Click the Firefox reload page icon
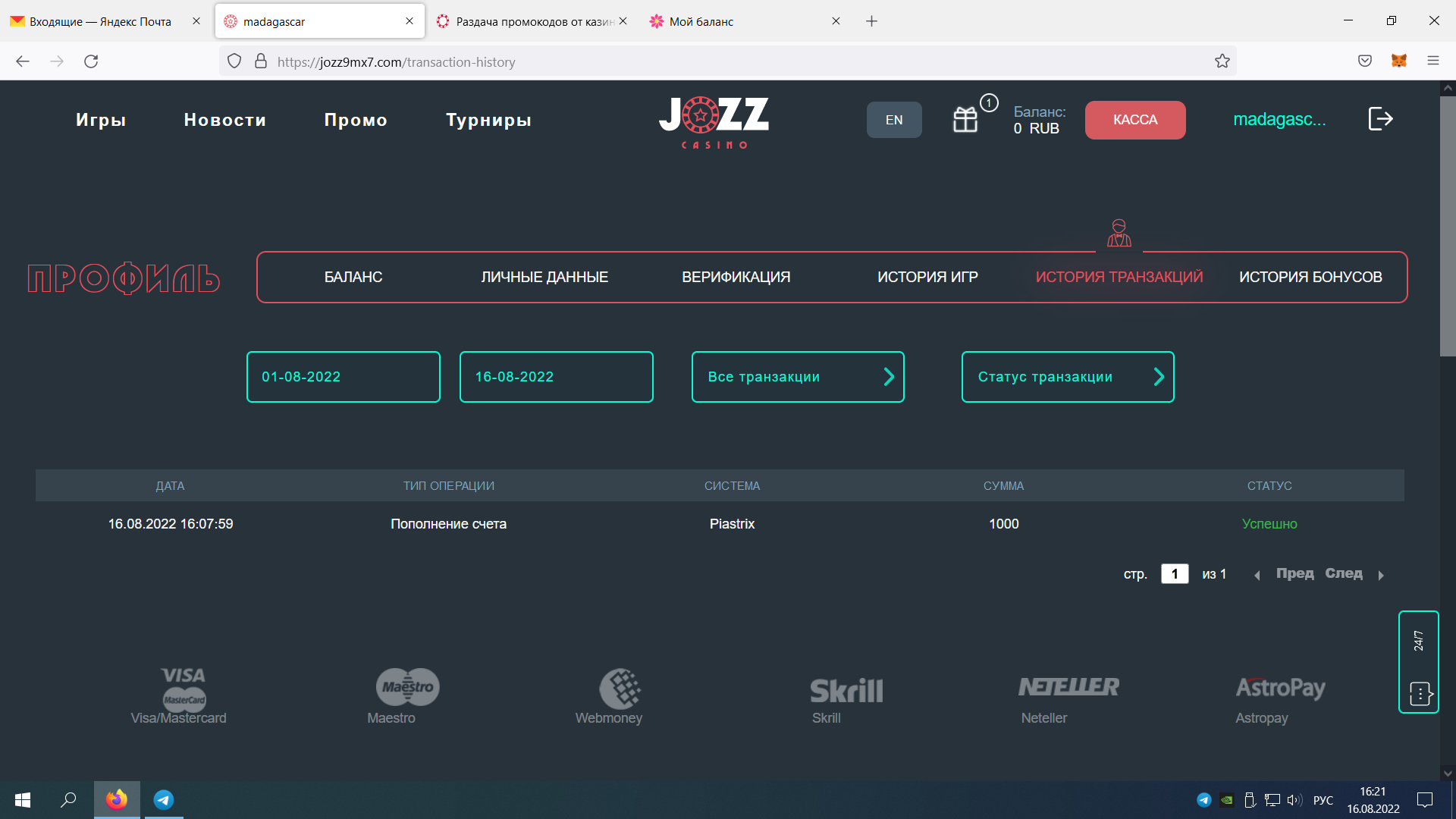This screenshot has width=1456, height=819. click(91, 61)
